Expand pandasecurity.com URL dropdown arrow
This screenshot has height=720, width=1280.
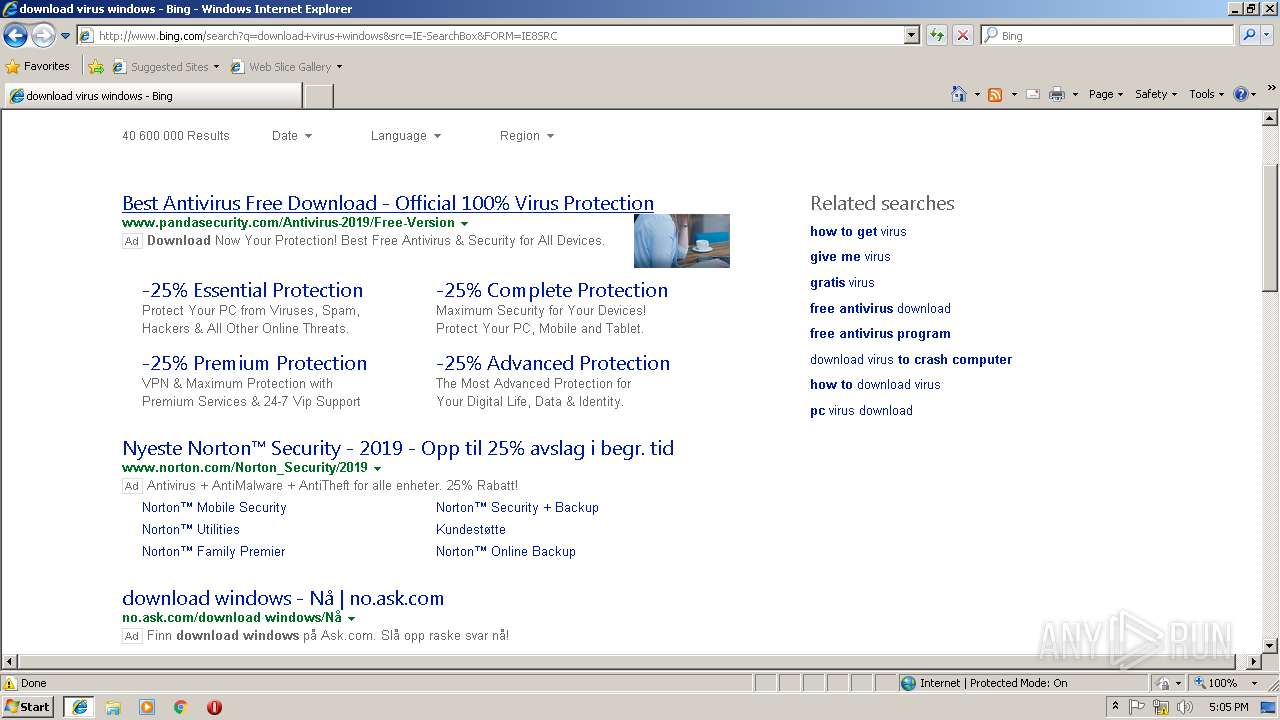(464, 223)
